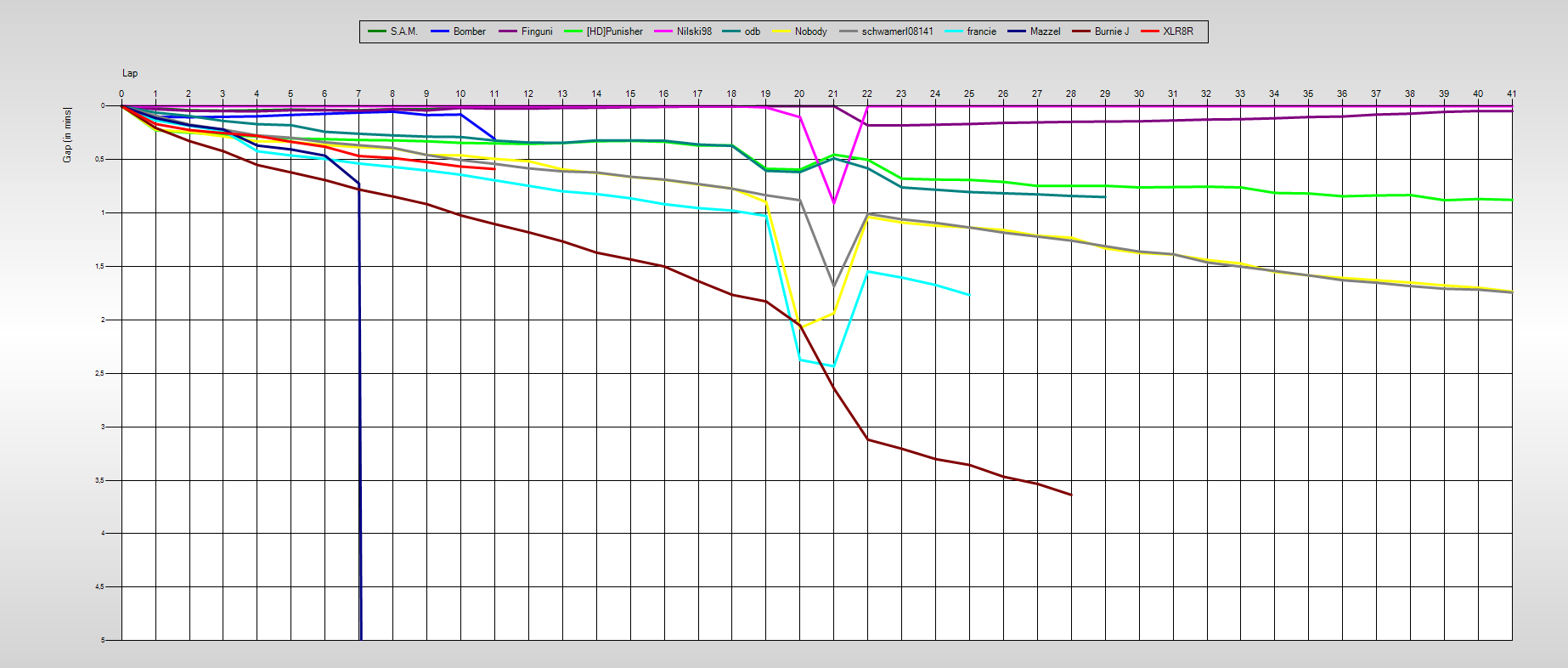Click the "Gap [in mins]" axis title

pos(67,135)
